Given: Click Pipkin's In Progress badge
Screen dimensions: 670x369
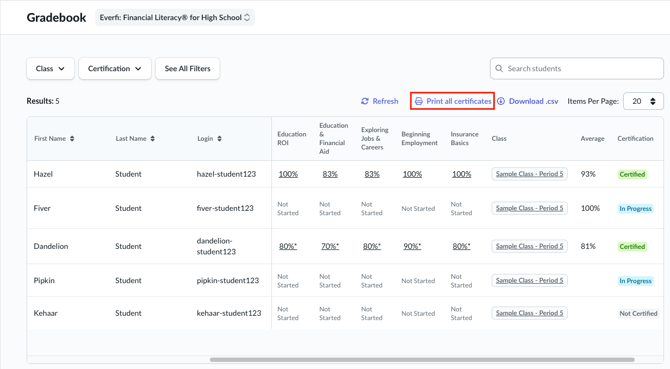Looking at the screenshot, I should click(x=635, y=281).
